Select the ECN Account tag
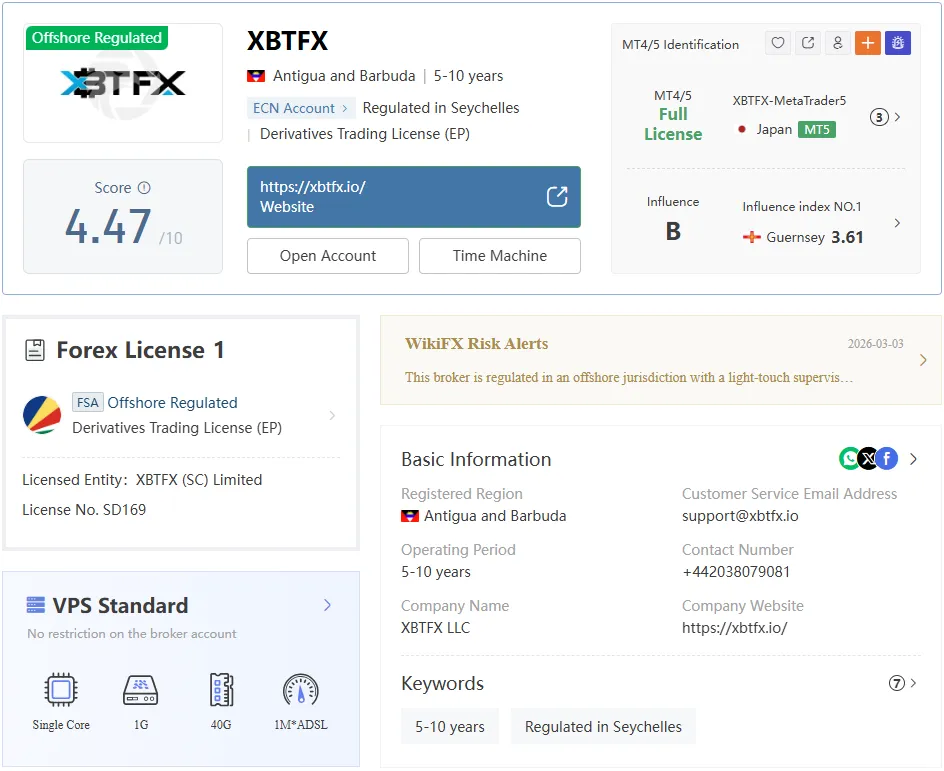Viewport: 944px width, 771px height. [x=300, y=108]
